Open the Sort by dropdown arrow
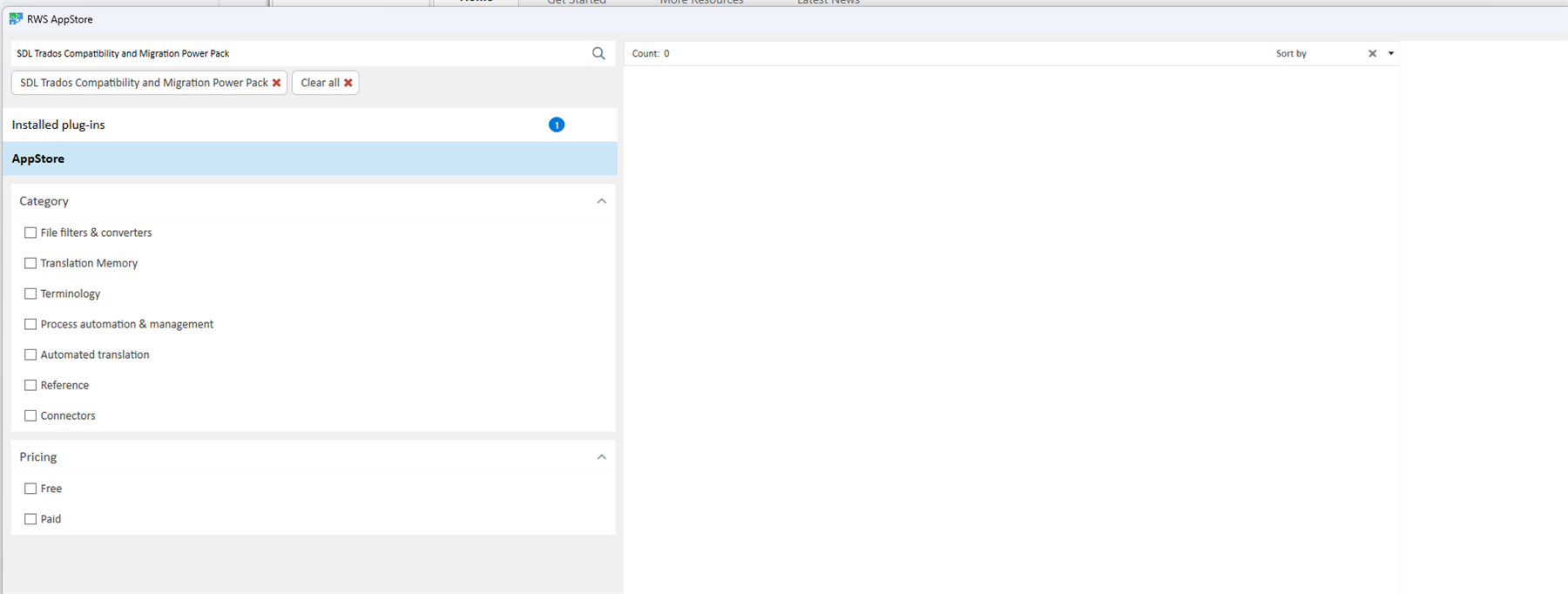 (x=1391, y=53)
